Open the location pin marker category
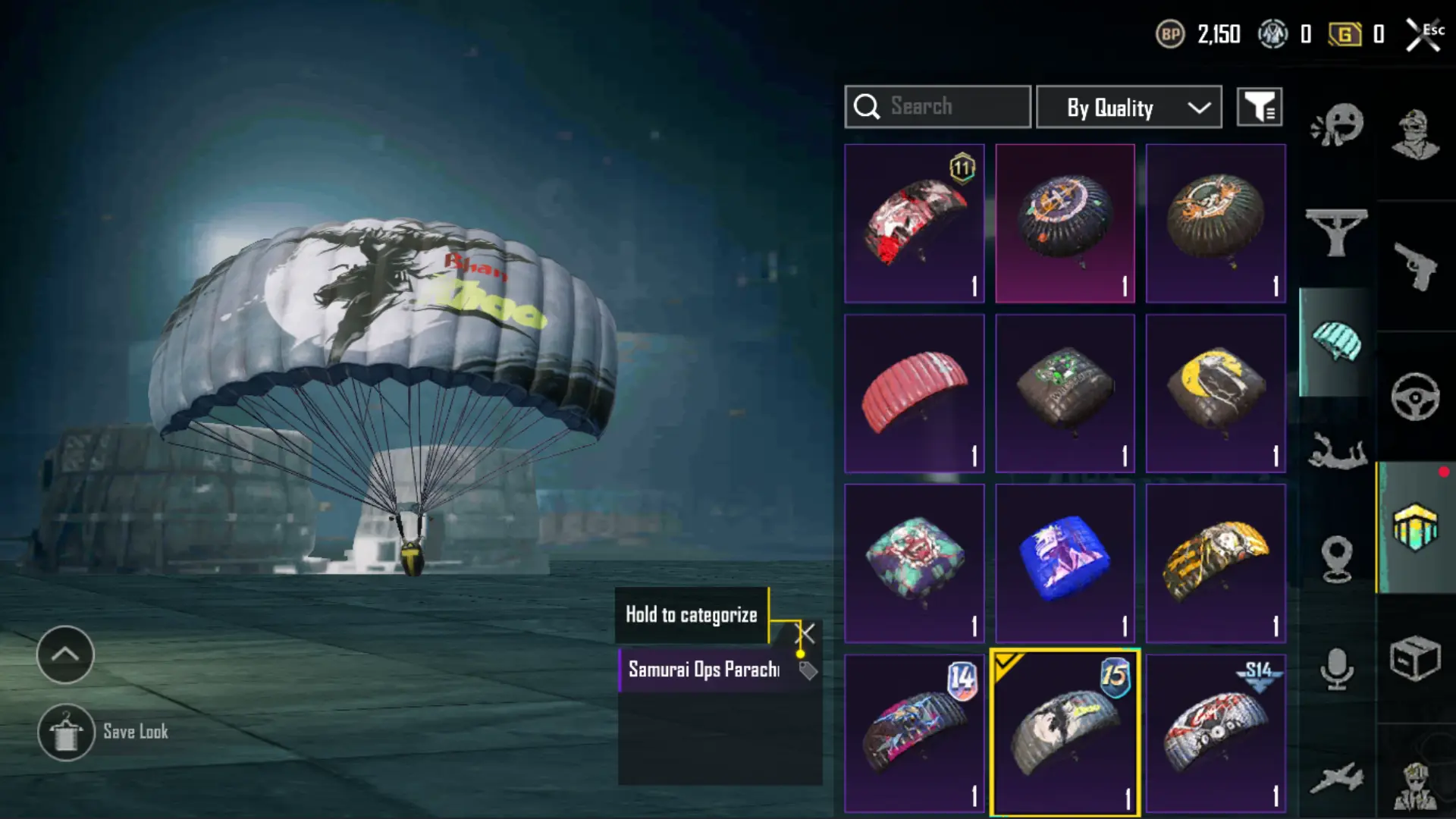1456x819 pixels. (x=1337, y=559)
